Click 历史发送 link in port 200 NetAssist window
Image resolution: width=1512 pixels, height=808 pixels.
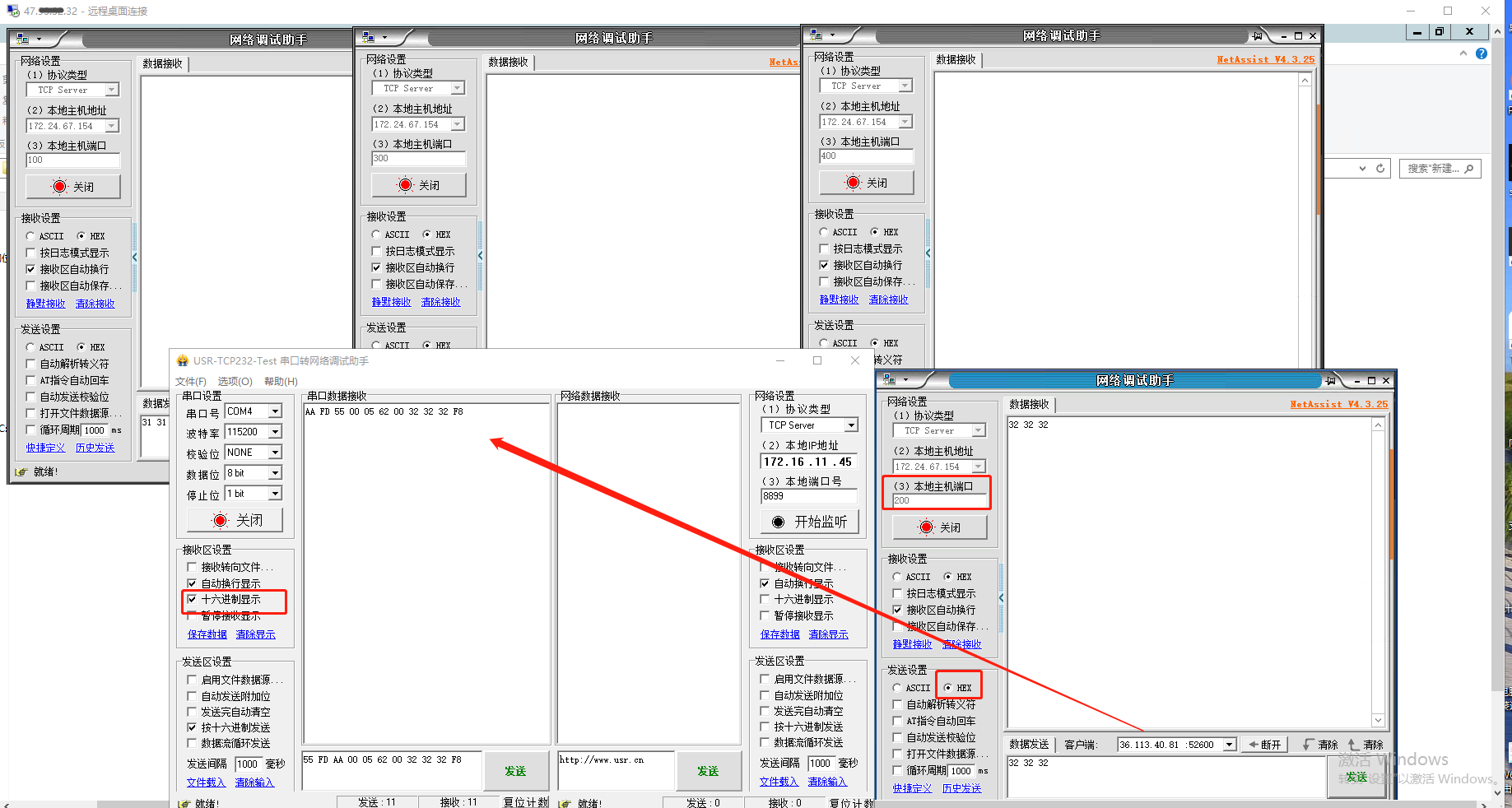962,787
